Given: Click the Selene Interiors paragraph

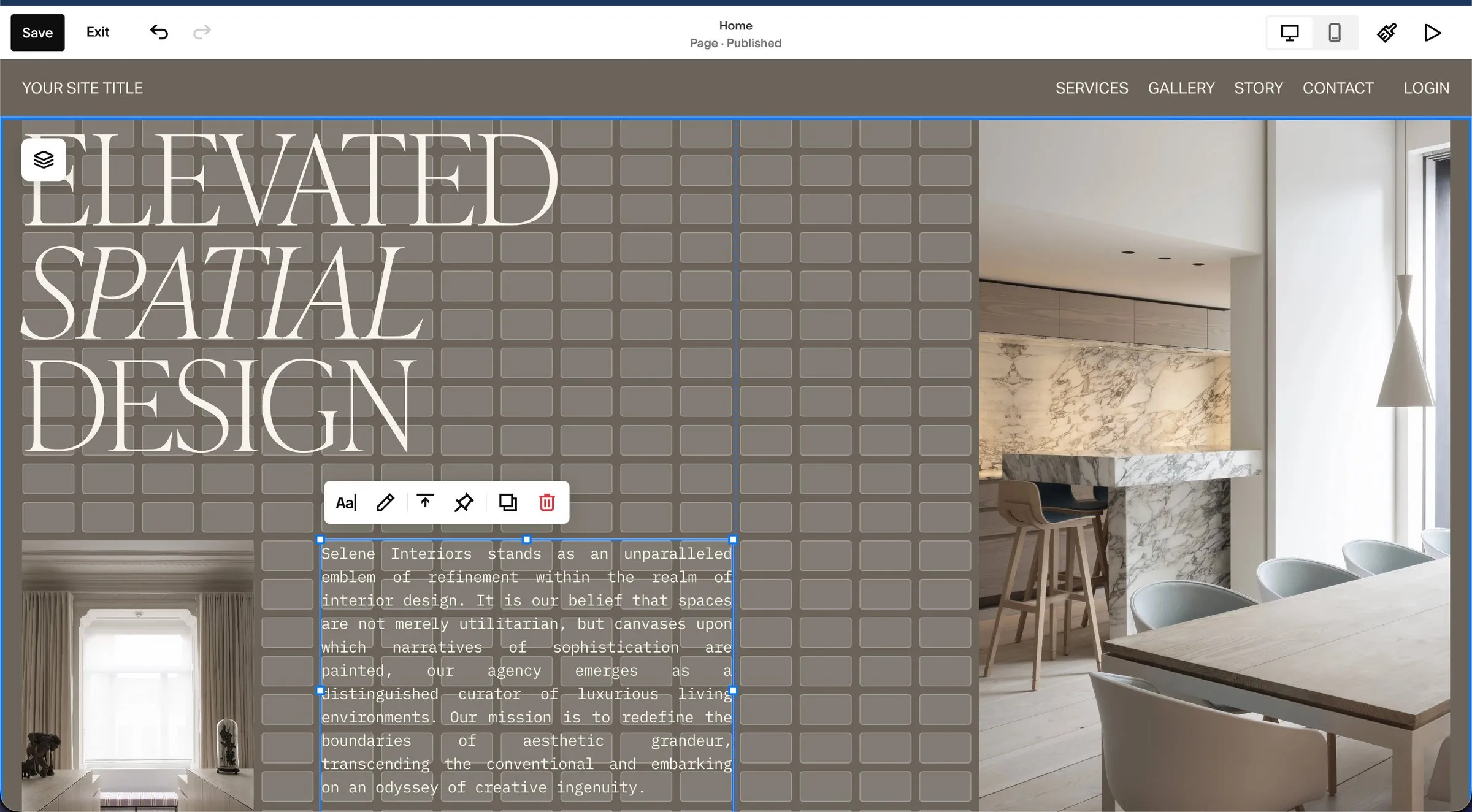Looking at the screenshot, I should coord(526,670).
